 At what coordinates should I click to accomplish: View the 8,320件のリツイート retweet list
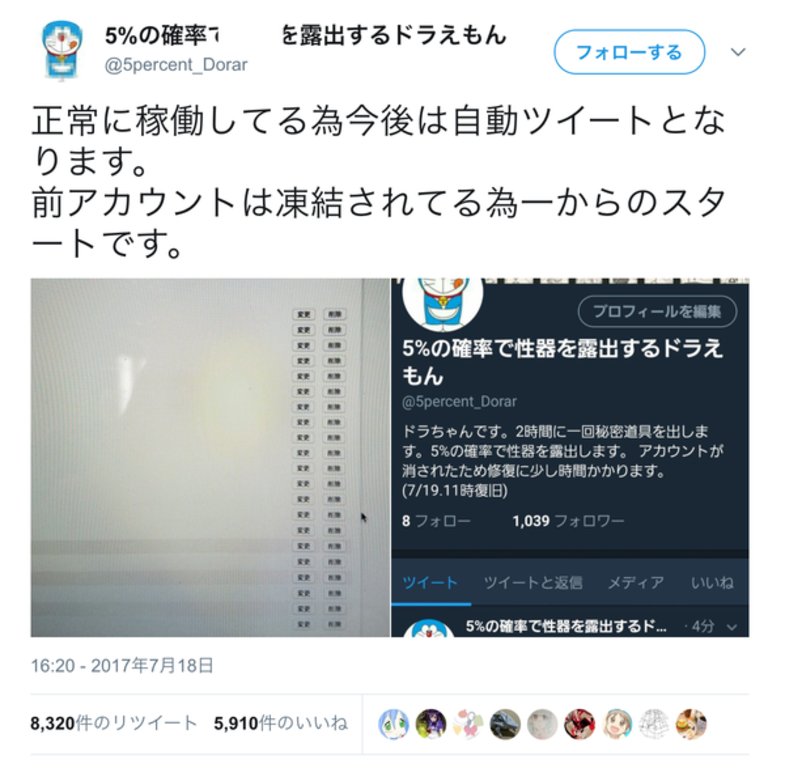[114, 723]
